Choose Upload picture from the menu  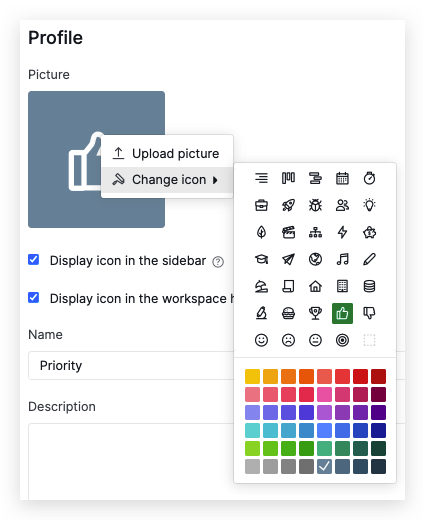tap(167, 154)
